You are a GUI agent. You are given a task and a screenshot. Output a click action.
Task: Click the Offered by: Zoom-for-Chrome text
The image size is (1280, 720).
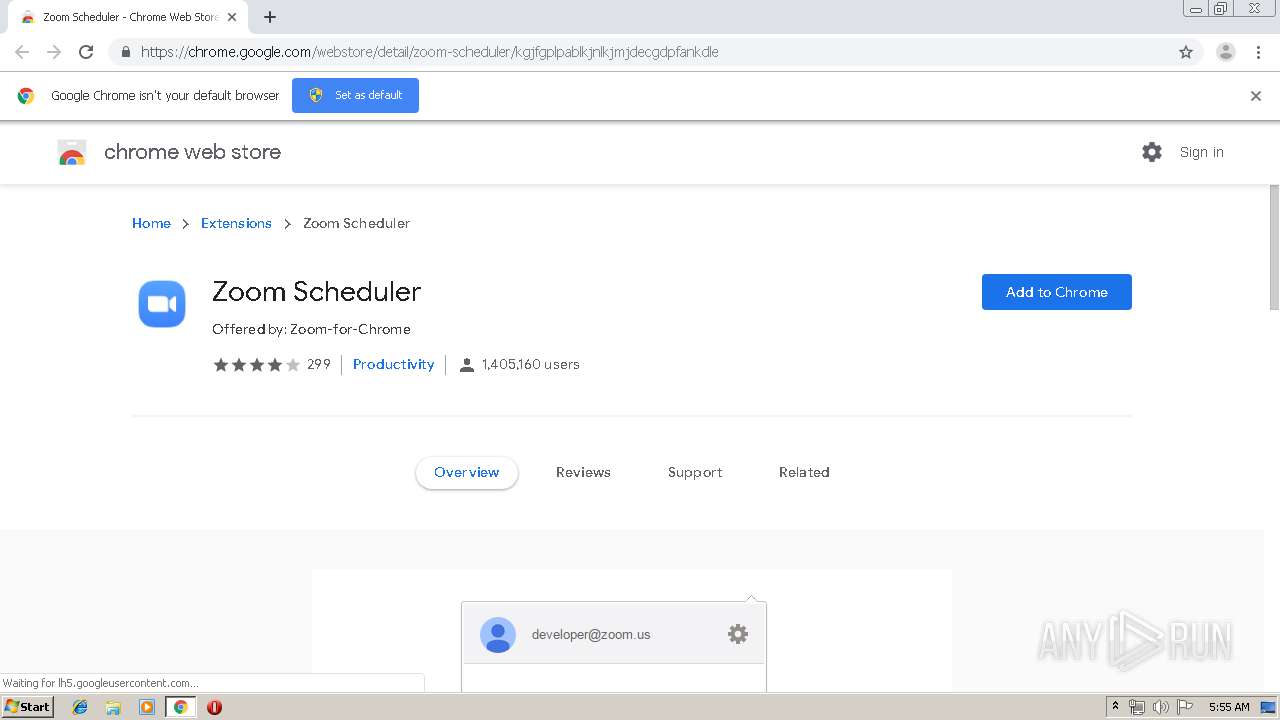pyautogui.click(x=311, y=329)
